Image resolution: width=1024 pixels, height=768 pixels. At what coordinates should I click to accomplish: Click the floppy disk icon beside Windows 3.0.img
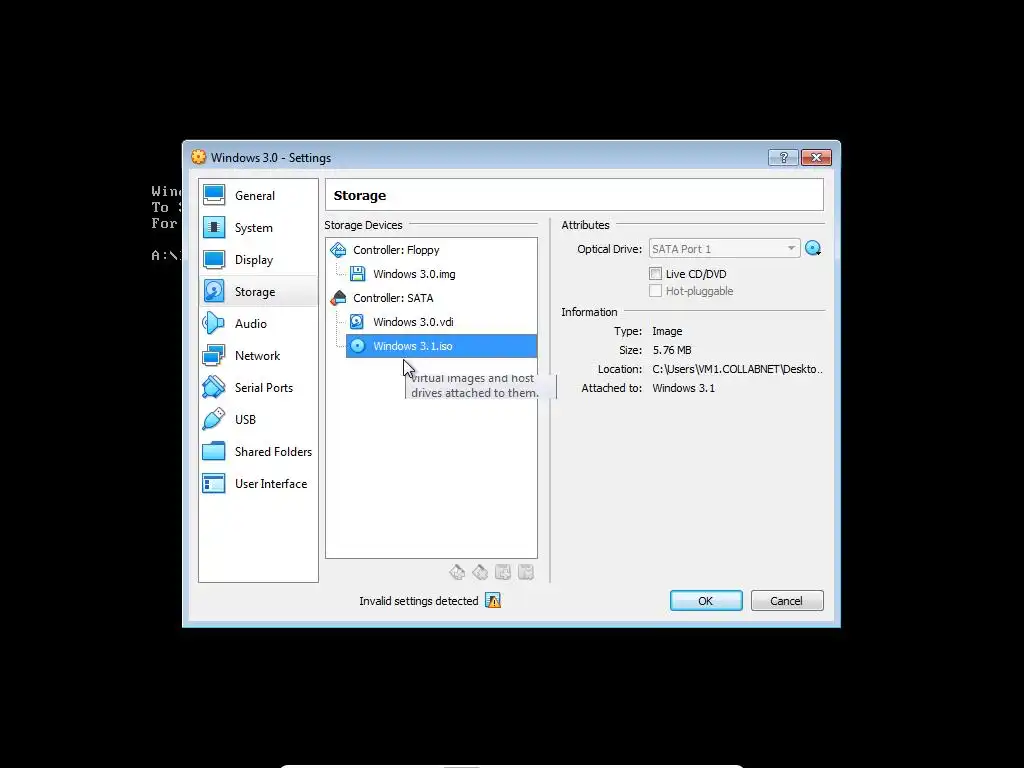coord(357,274)
